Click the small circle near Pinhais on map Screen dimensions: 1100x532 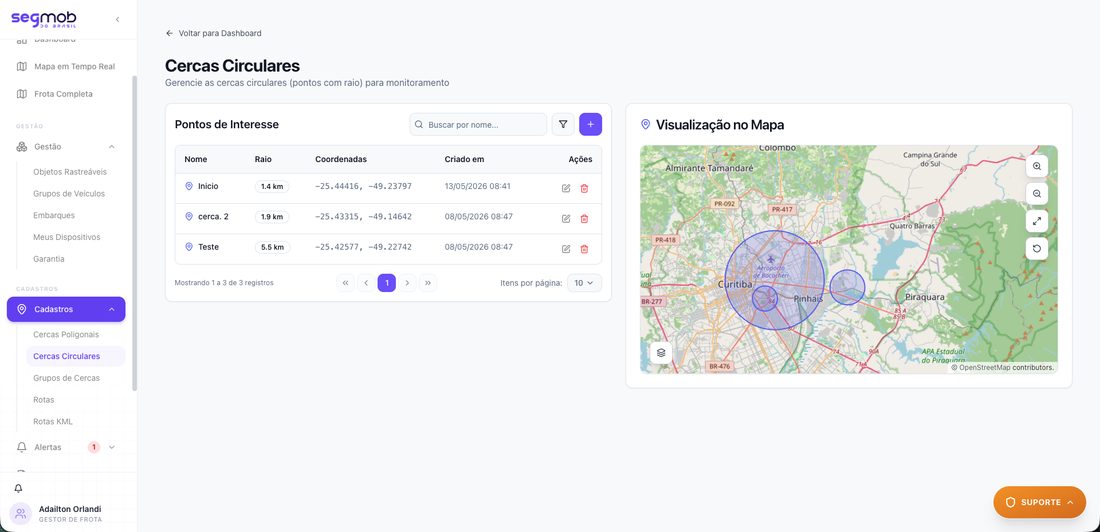[x=847, y=287]
